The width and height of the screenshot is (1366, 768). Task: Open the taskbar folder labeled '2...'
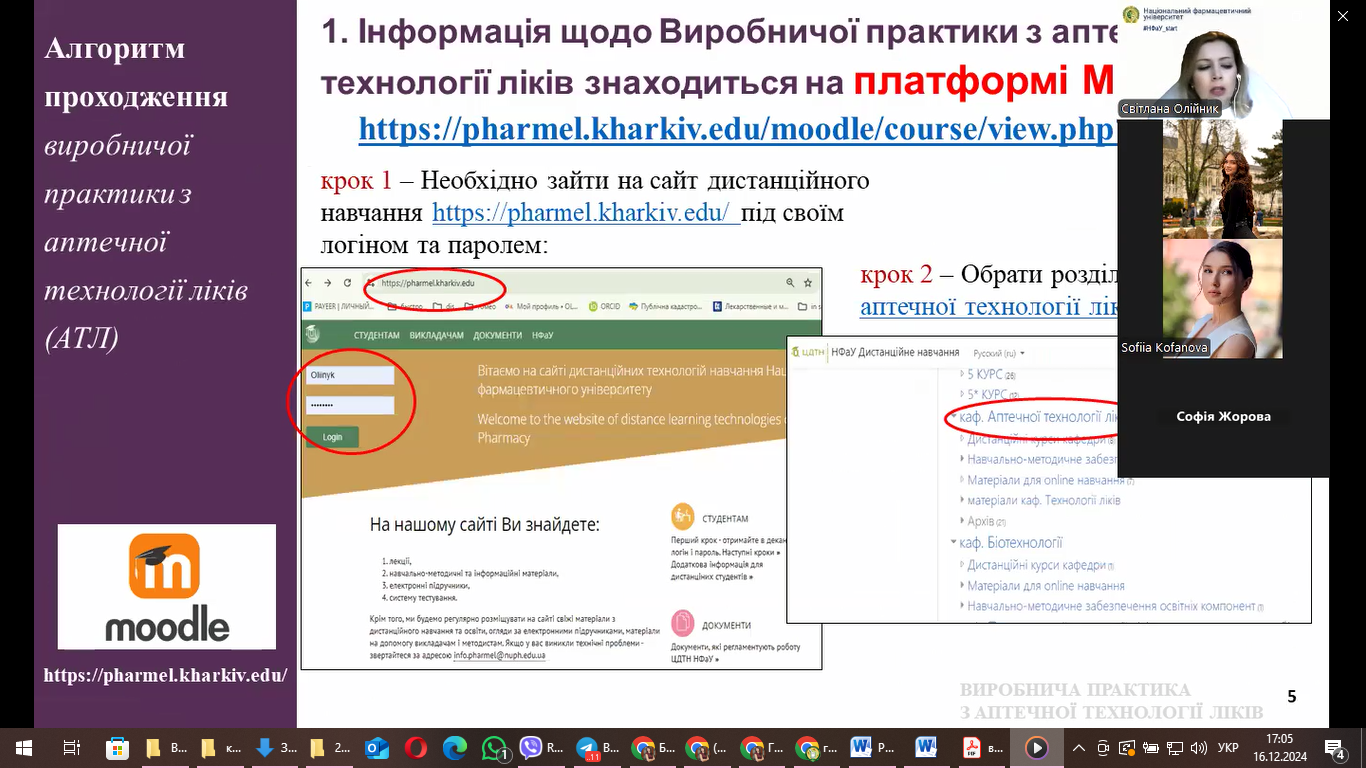pos(329,747)
